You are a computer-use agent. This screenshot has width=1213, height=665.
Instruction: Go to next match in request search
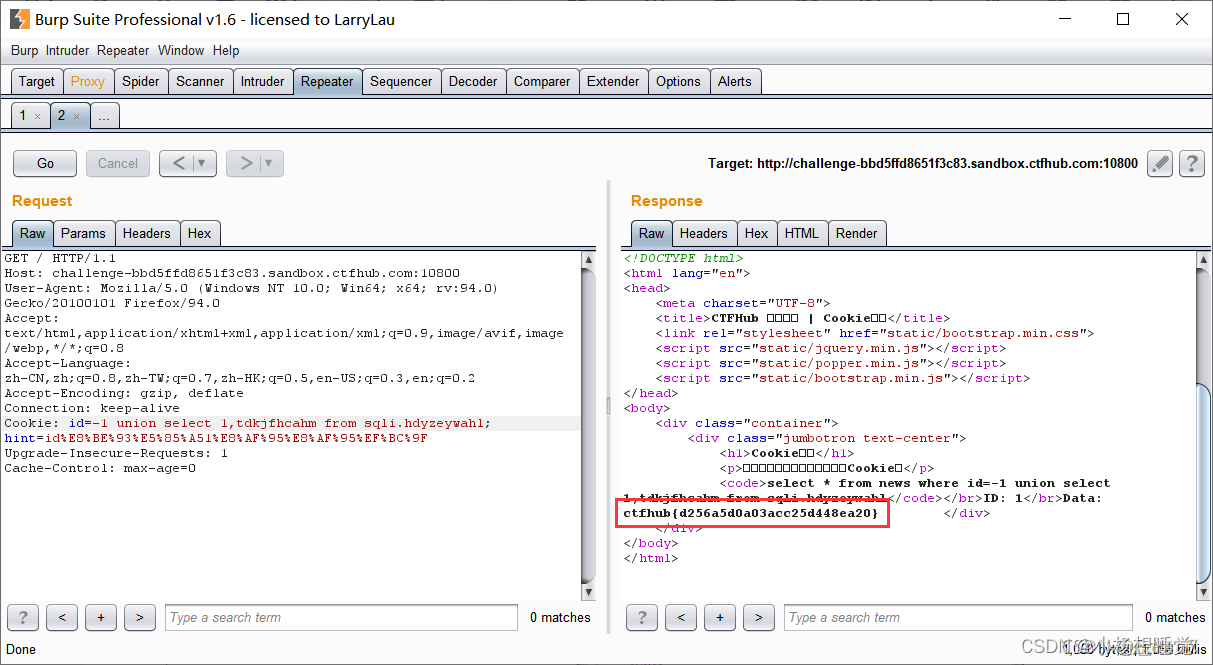coord(139,617)
